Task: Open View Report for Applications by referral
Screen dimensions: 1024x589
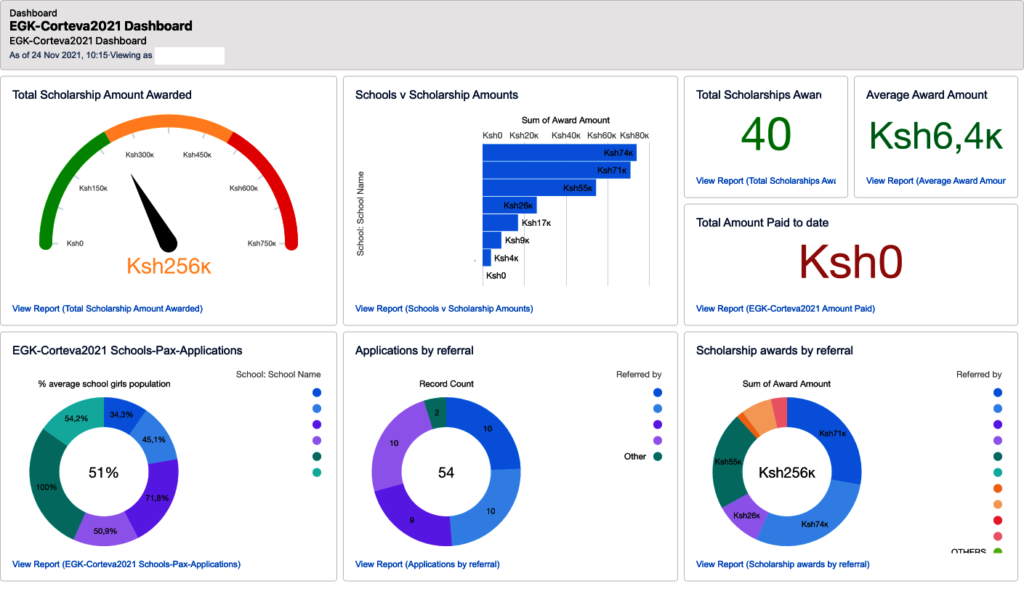Action: (x=427, y=564)
